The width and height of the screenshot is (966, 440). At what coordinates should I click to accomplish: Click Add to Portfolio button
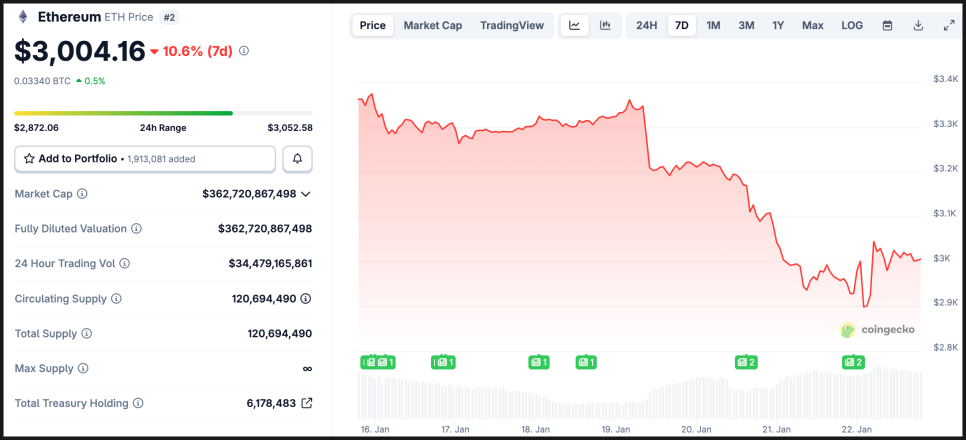(145, 159)
